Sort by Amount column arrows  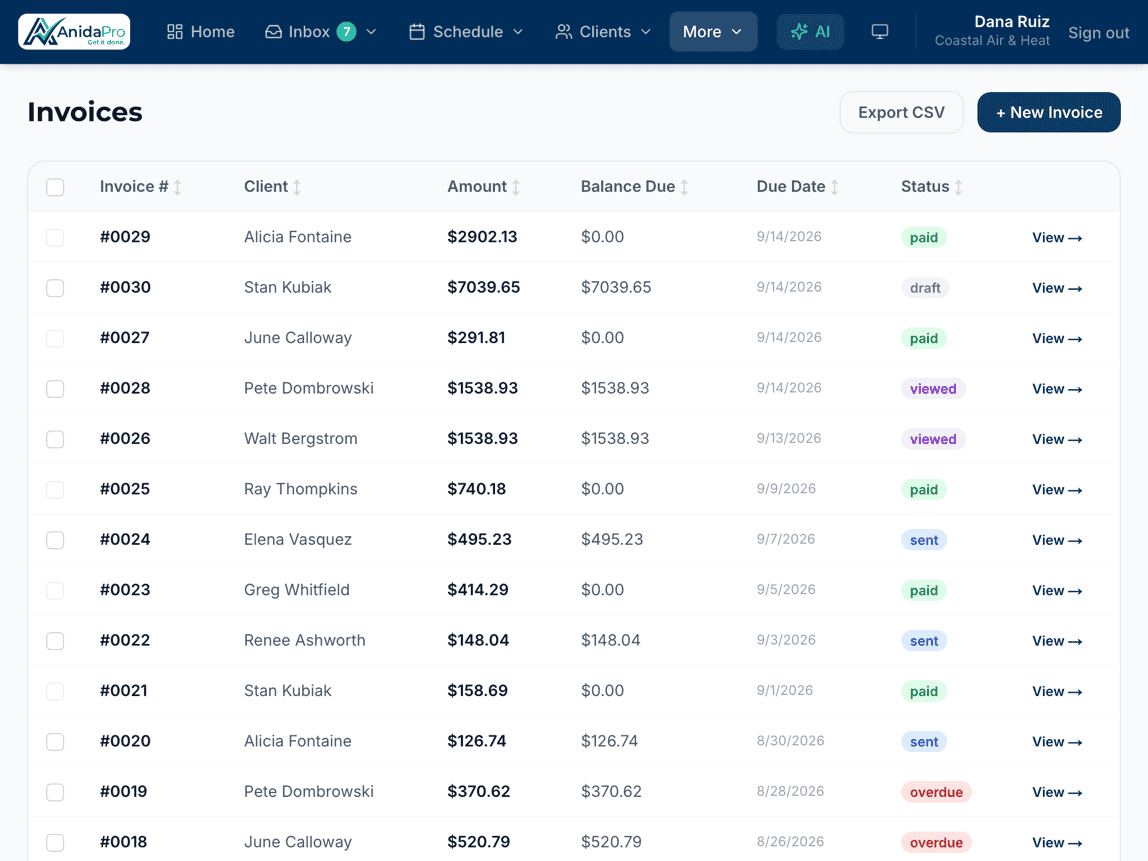click(x=516, y=187)
